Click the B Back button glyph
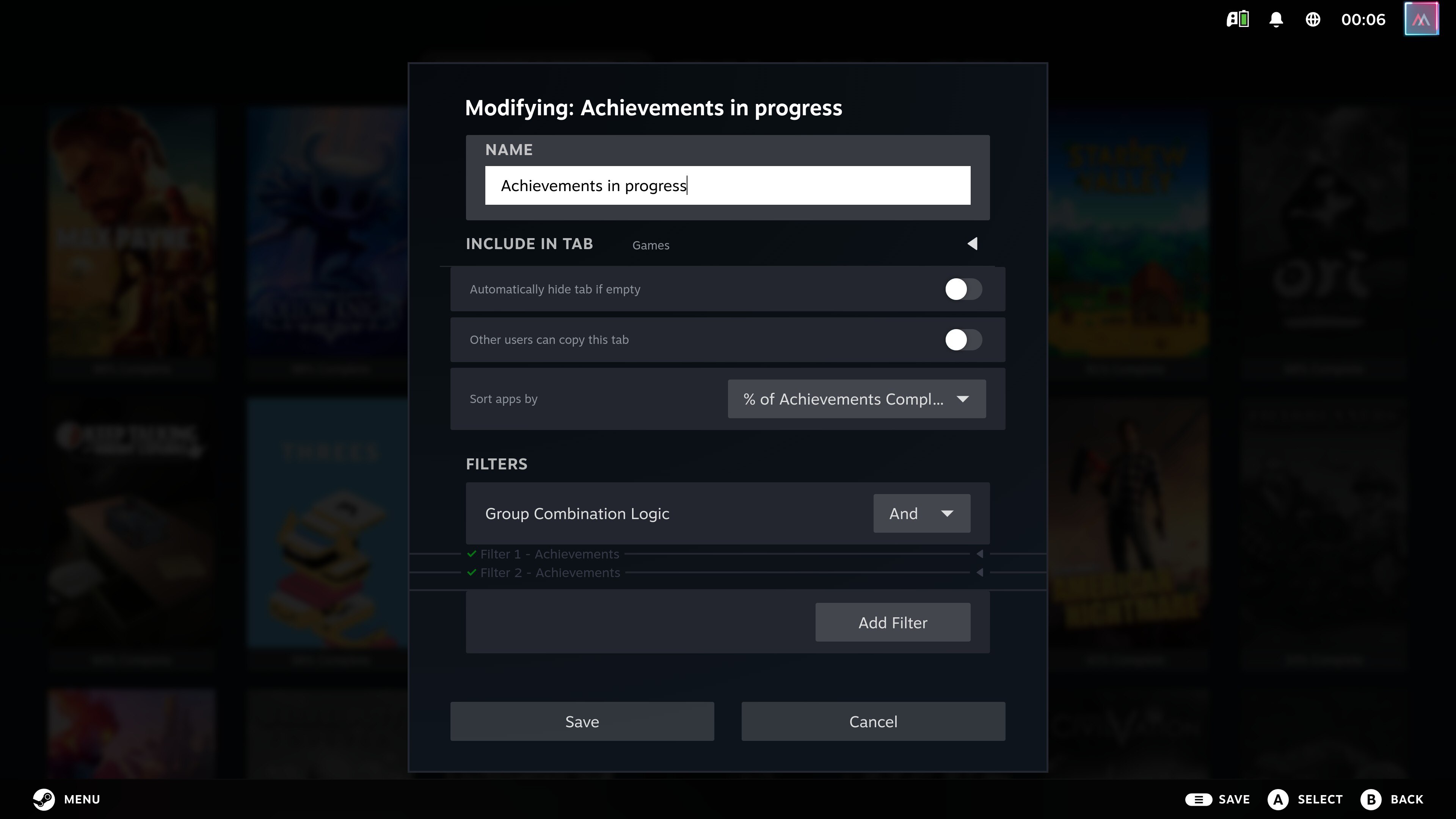The image size is (1456, 819). click(1371, 799)
